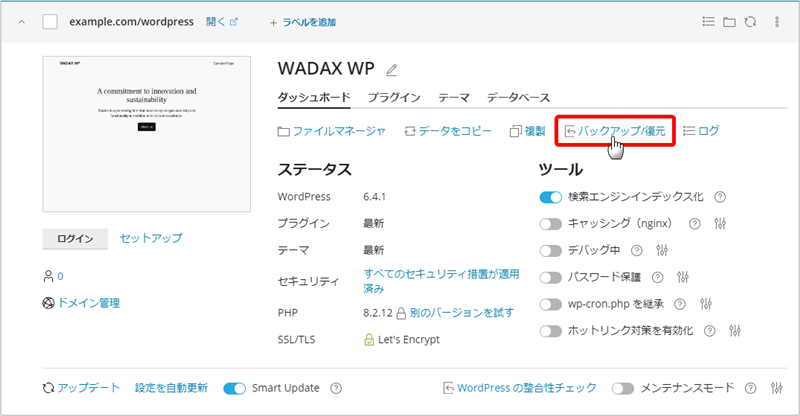Open settings sliders for wp-cron.php を継承

point(706,304)
